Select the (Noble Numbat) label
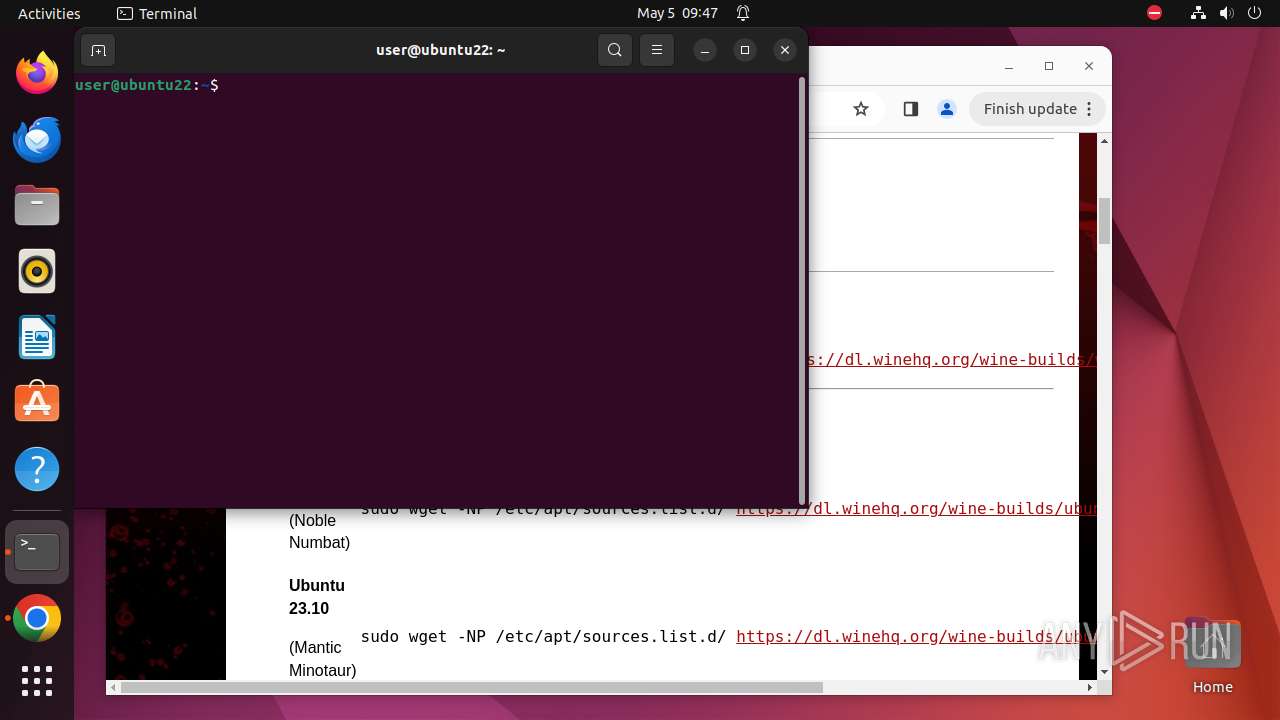Screen dimensions: 1280x720 [319, 532]
